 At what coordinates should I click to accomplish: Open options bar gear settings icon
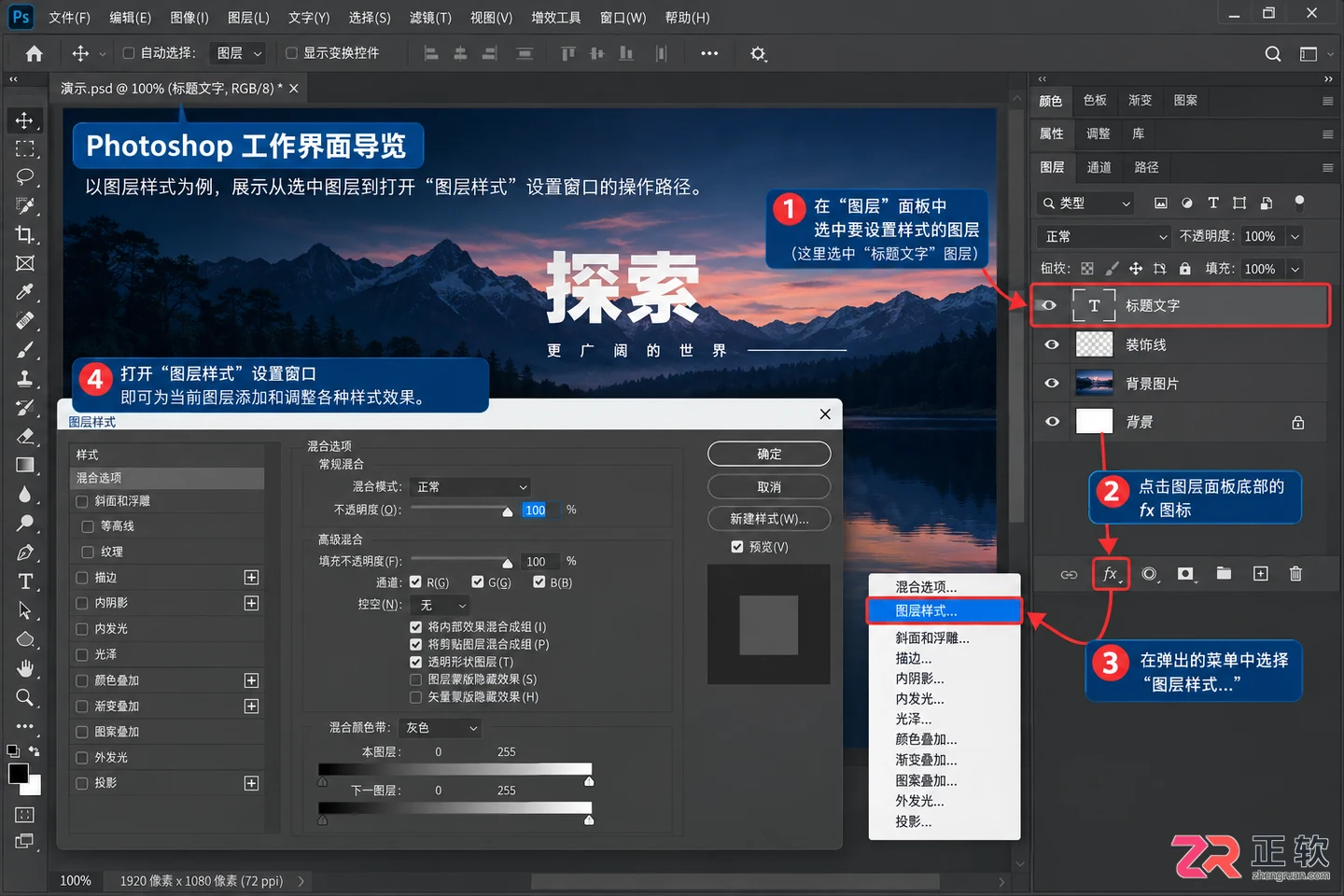click(x=758, y=54)
